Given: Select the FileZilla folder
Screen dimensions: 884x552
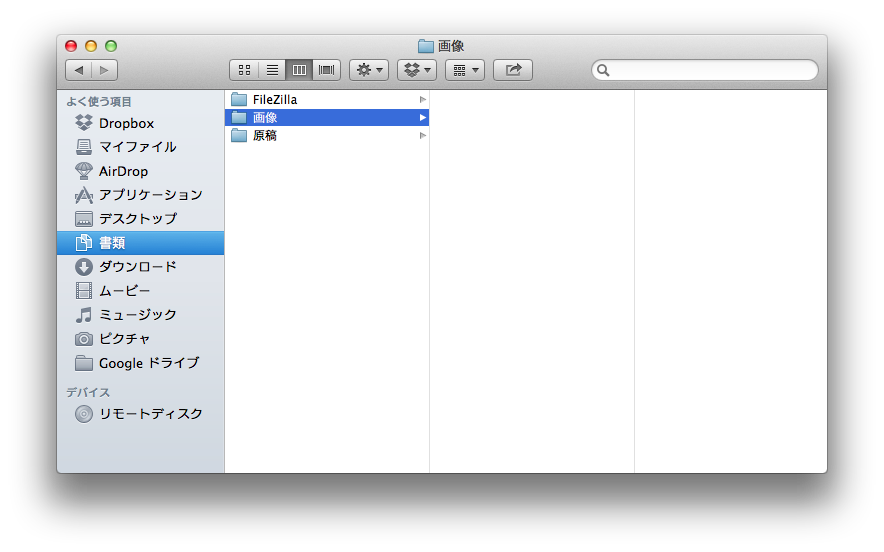Looking at the screenshot, I should coord(274,100).
